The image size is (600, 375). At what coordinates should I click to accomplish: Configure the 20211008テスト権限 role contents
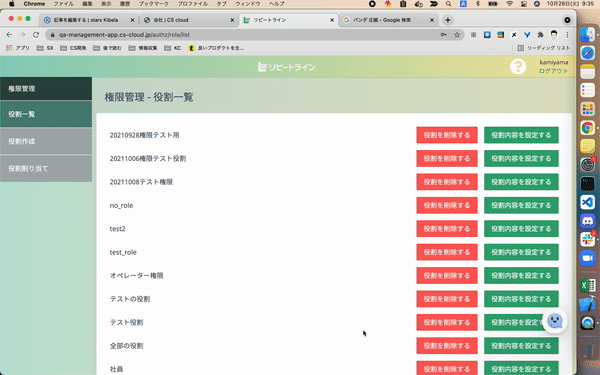[521, 182]
